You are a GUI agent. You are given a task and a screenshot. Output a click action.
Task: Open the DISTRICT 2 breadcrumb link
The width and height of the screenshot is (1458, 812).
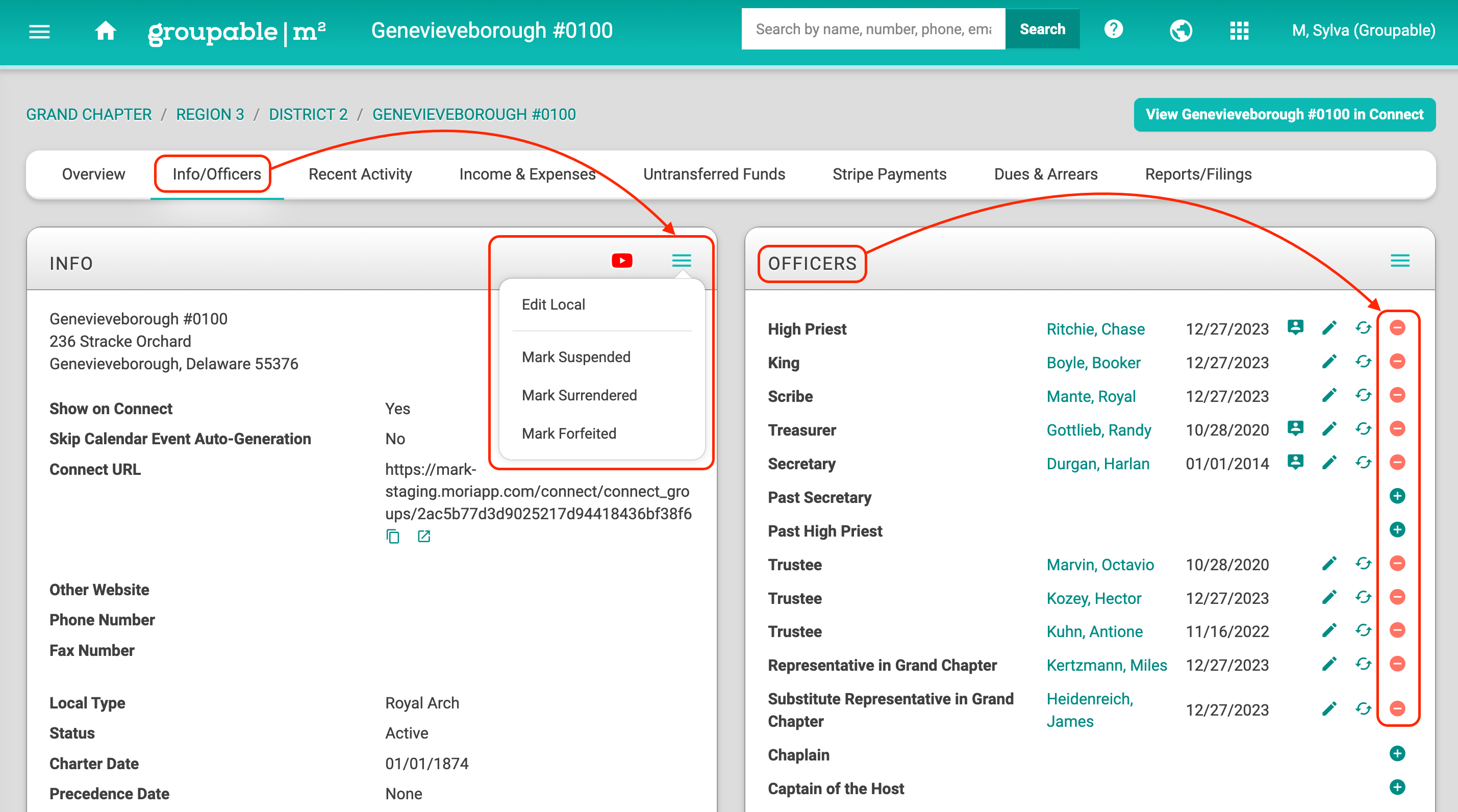(308, 115)
